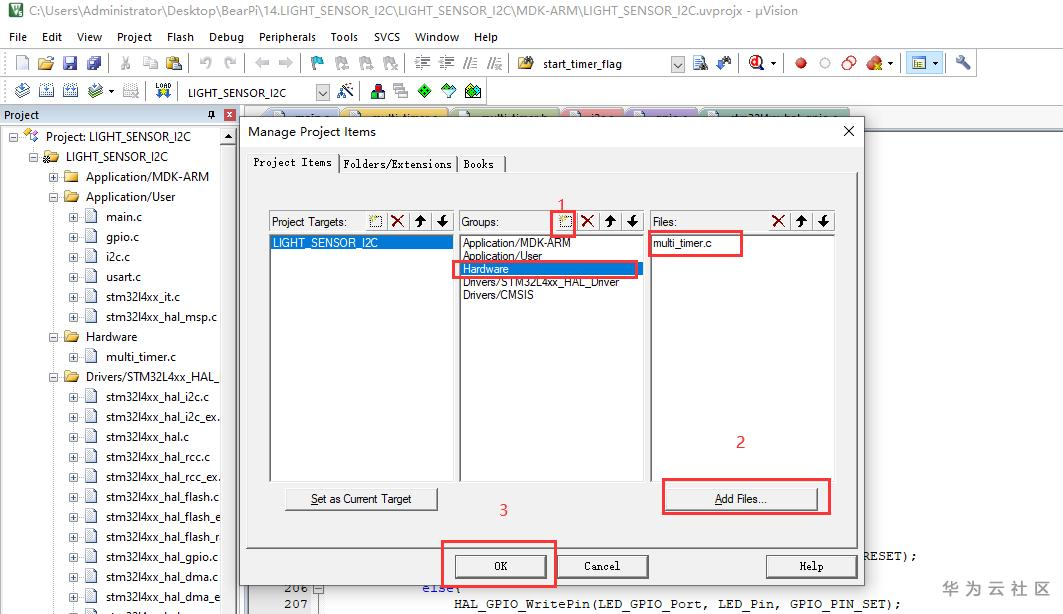
Task: Click the Save All icon
Action: (94, 63)
